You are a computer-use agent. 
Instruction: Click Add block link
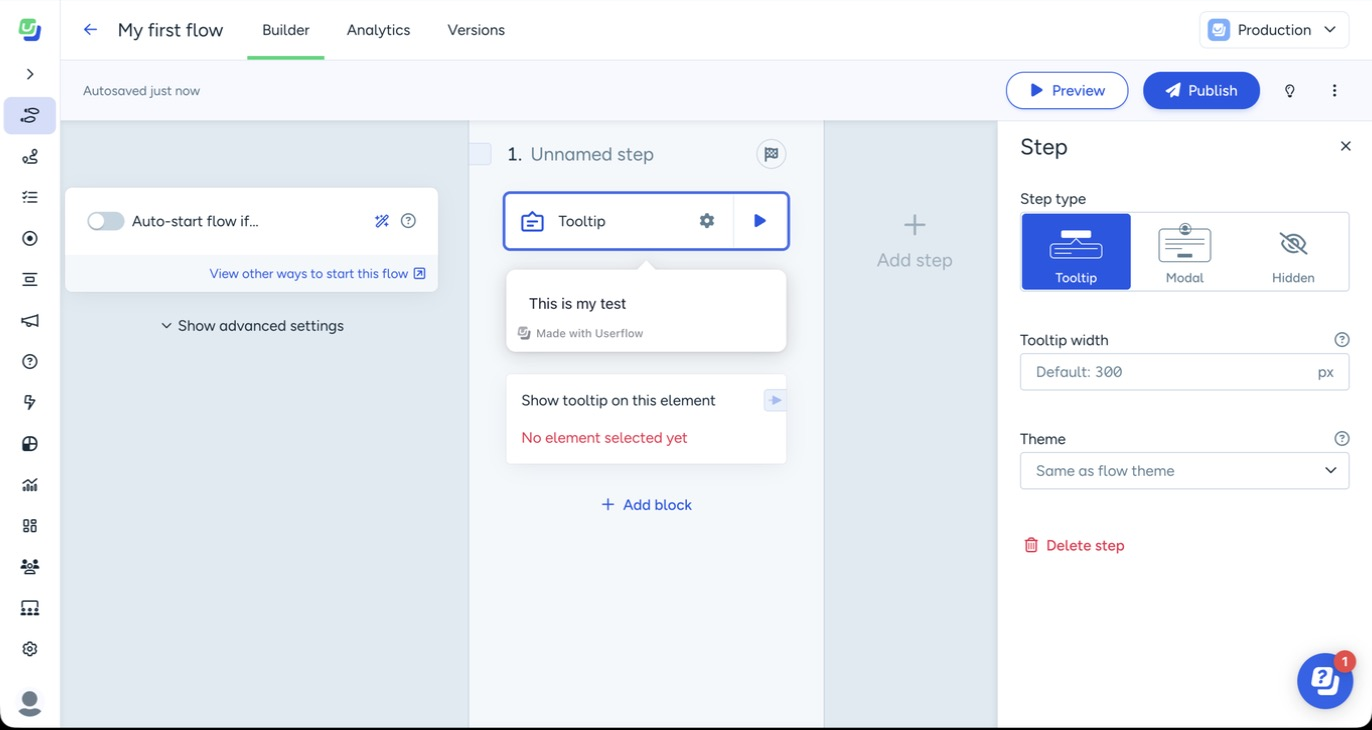click(646, 505)
